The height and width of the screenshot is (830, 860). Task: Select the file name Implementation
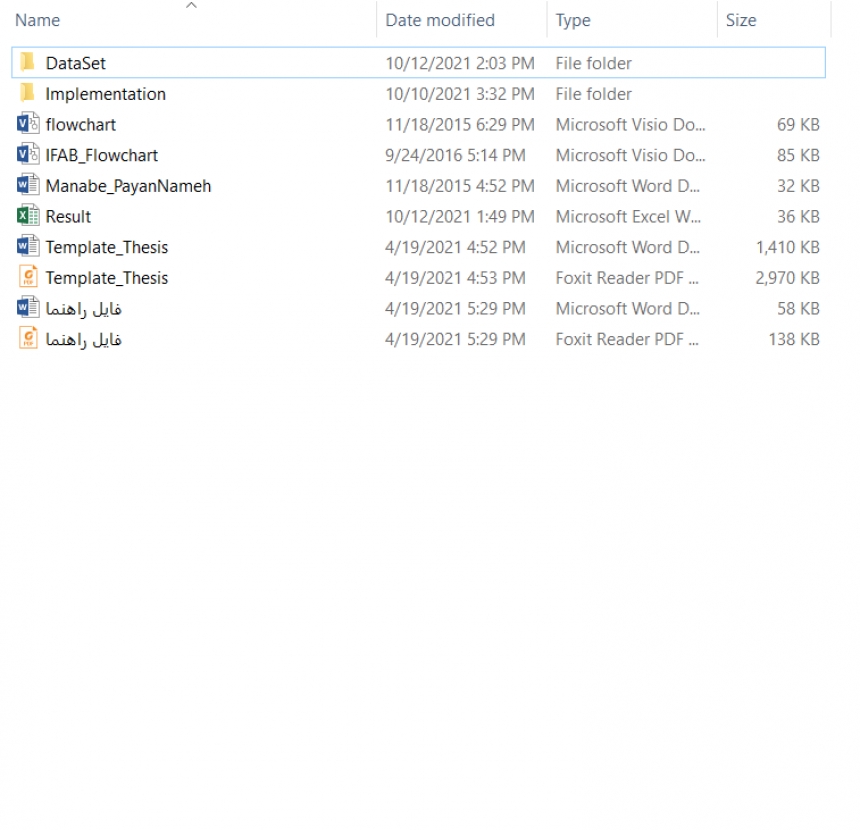point(105,94)
